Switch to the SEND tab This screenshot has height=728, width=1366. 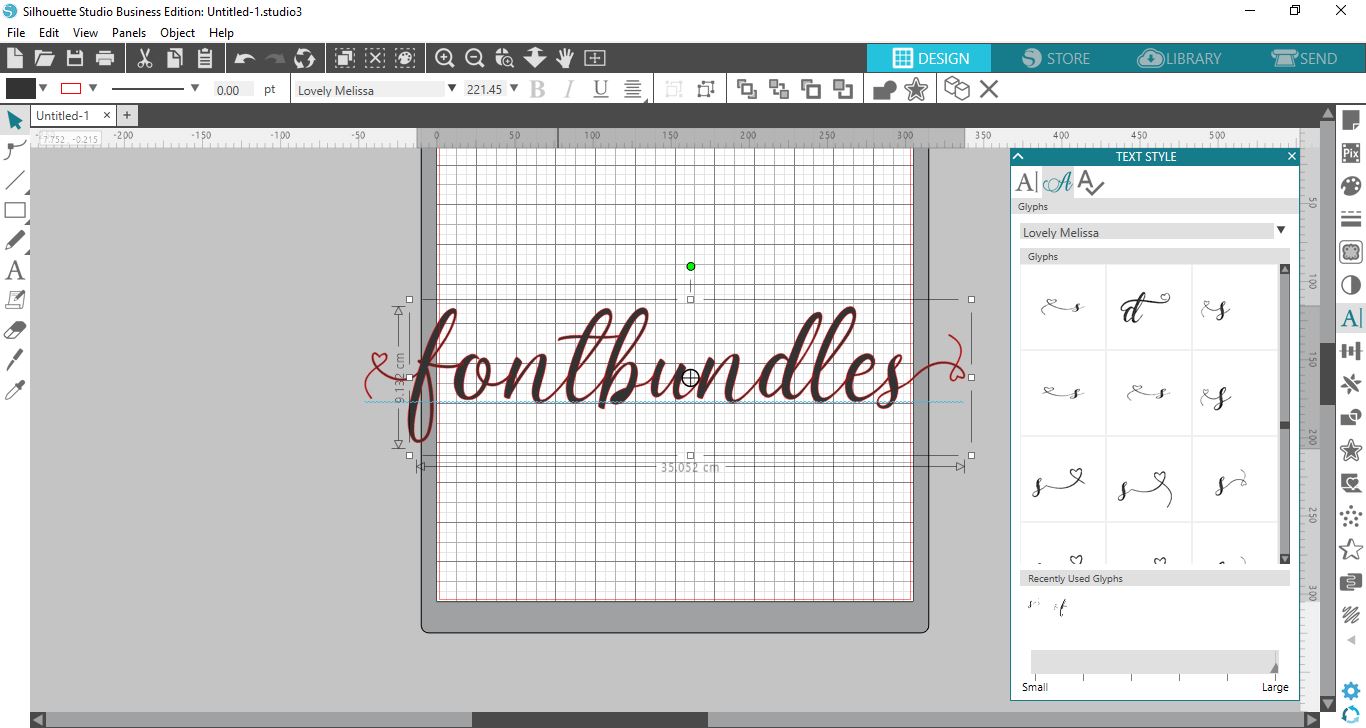click(1304, 58)
